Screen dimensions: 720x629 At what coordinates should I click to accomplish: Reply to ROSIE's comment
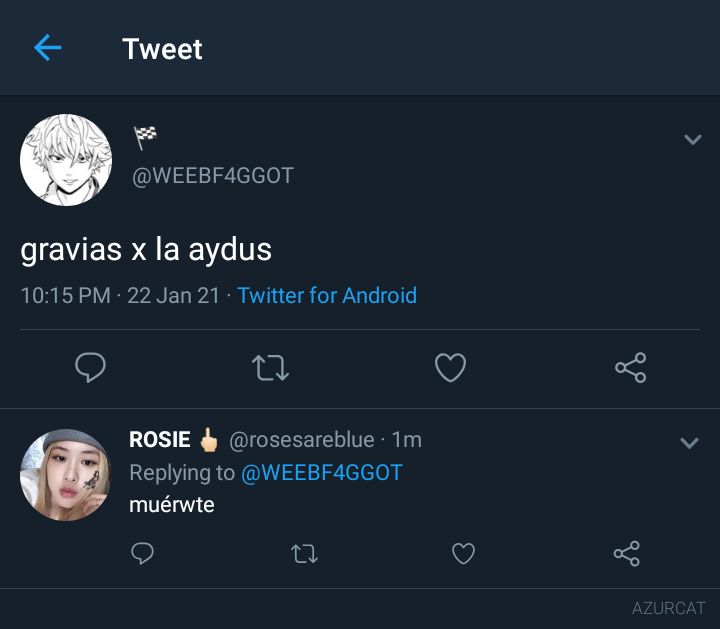click(x=142, y=553)
